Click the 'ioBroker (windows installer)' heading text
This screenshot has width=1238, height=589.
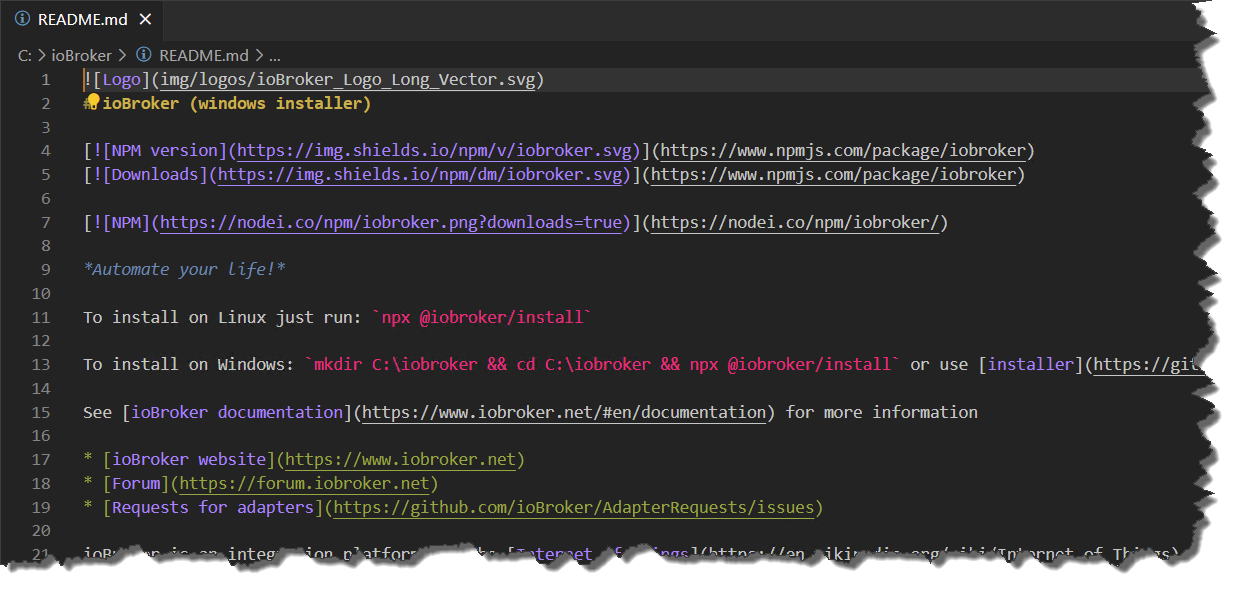tap(237, 104)
